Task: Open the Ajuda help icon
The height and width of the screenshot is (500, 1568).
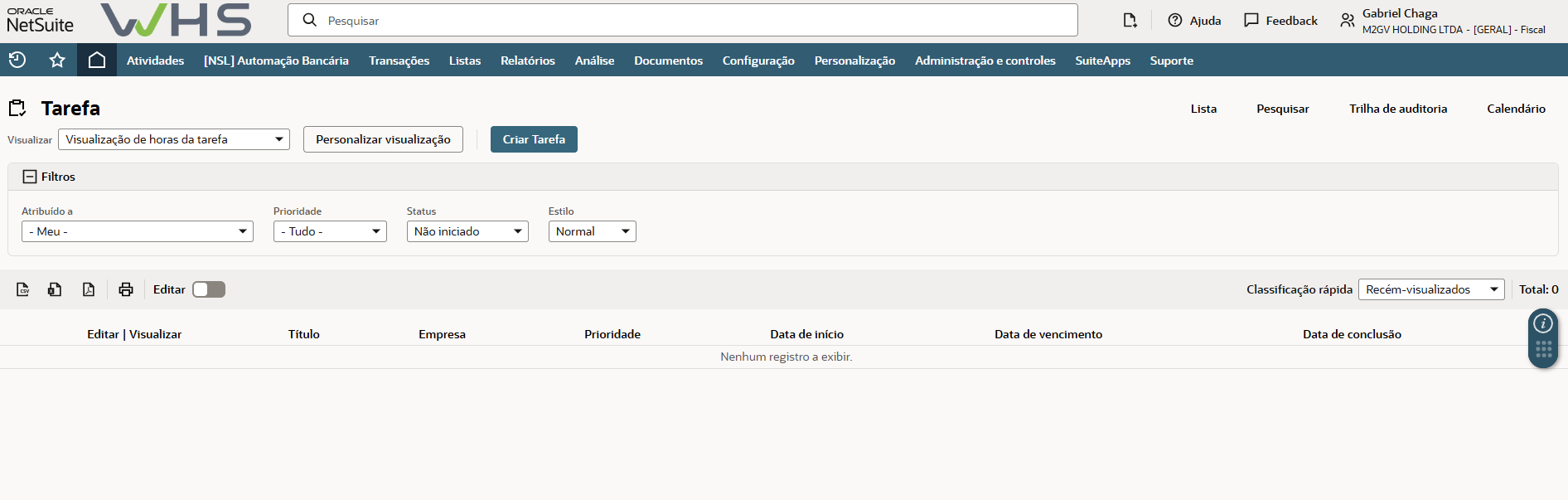Action: pyautogui.click(x=1175, y=20)
